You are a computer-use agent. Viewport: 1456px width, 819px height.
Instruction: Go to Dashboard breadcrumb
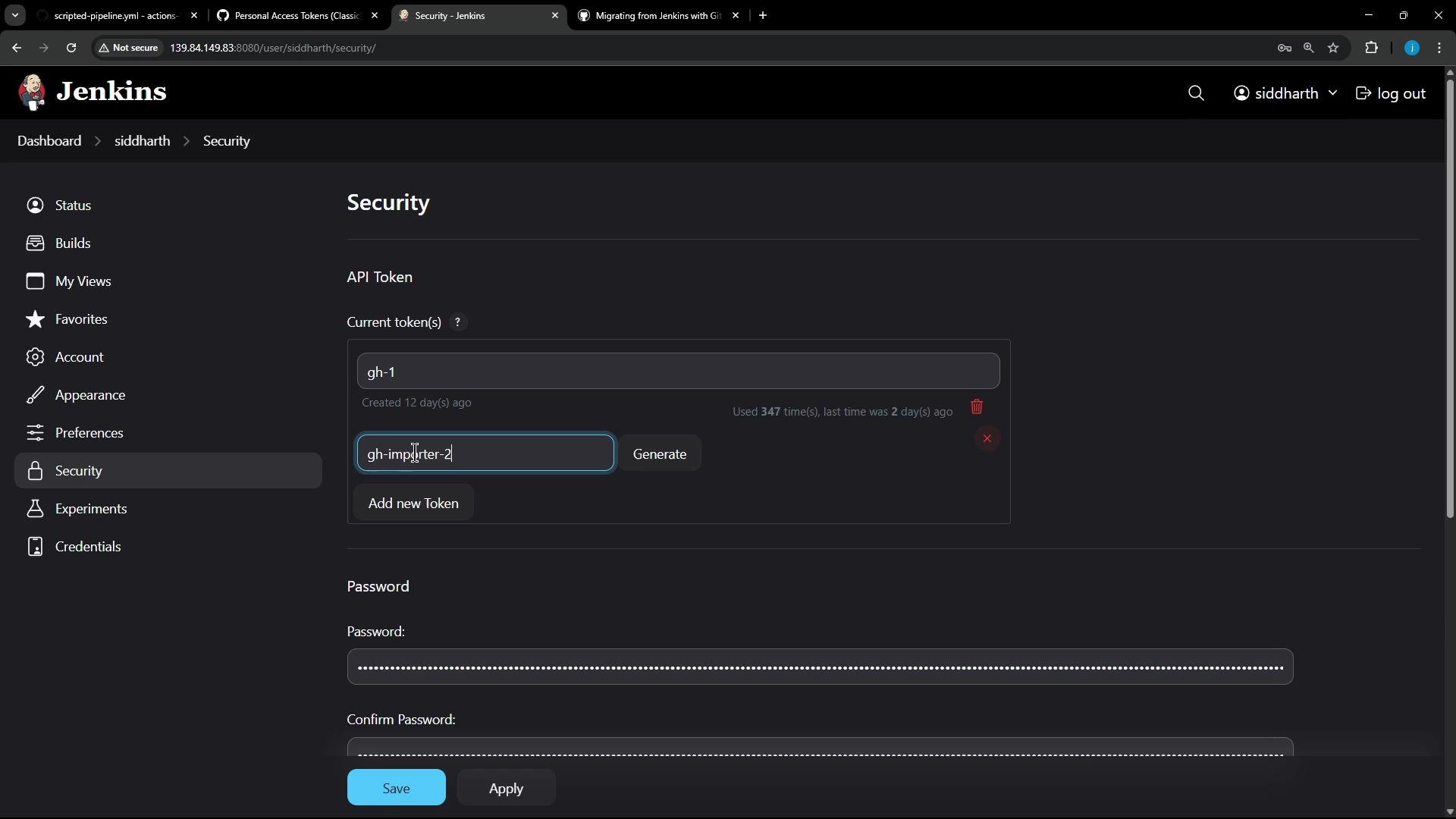(49, 141)
